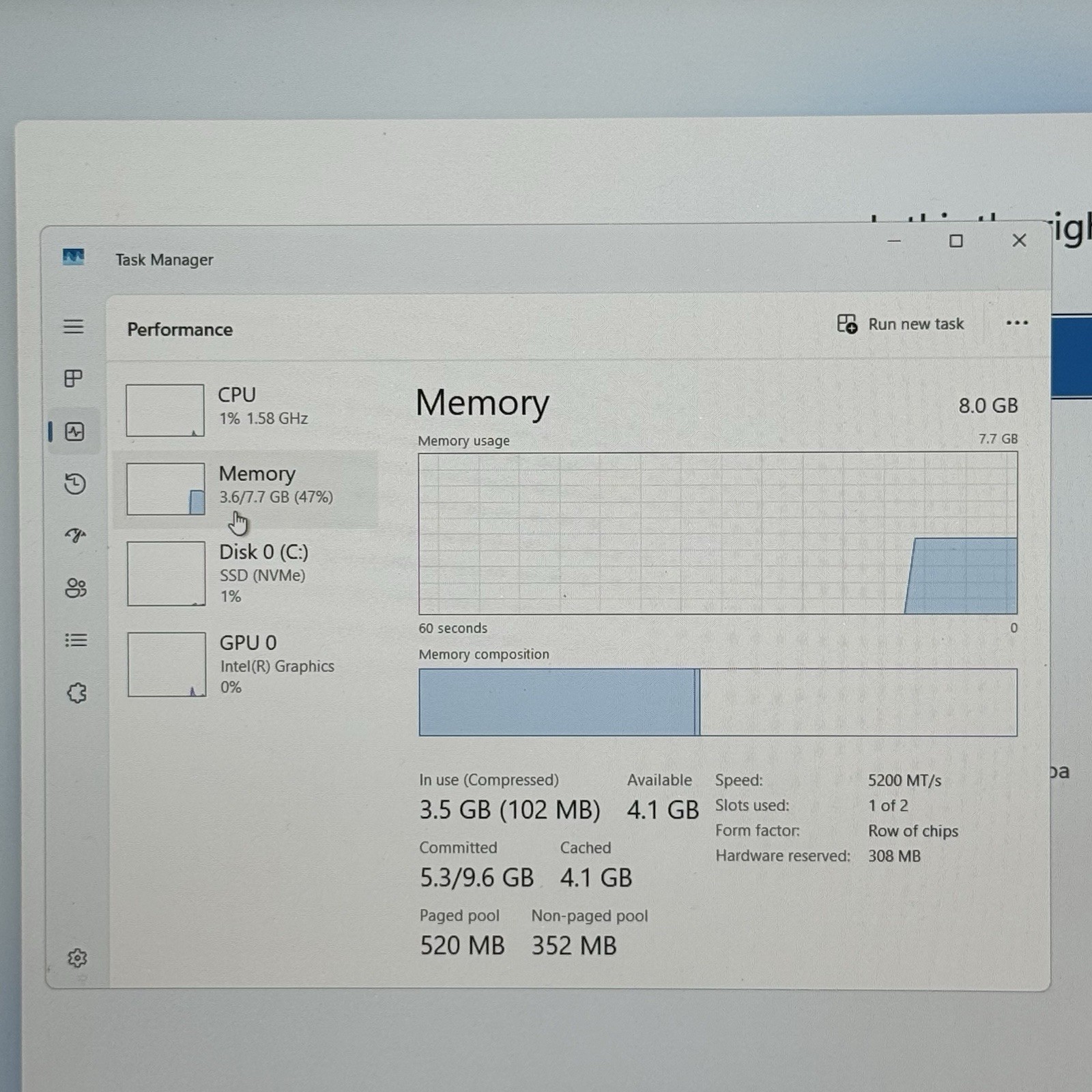Image resolution: width=1092 pixels, height=1092 pixels.
Task: Click the Committed 5.3/9.6 GB value
Action: [x=476, y=878]
